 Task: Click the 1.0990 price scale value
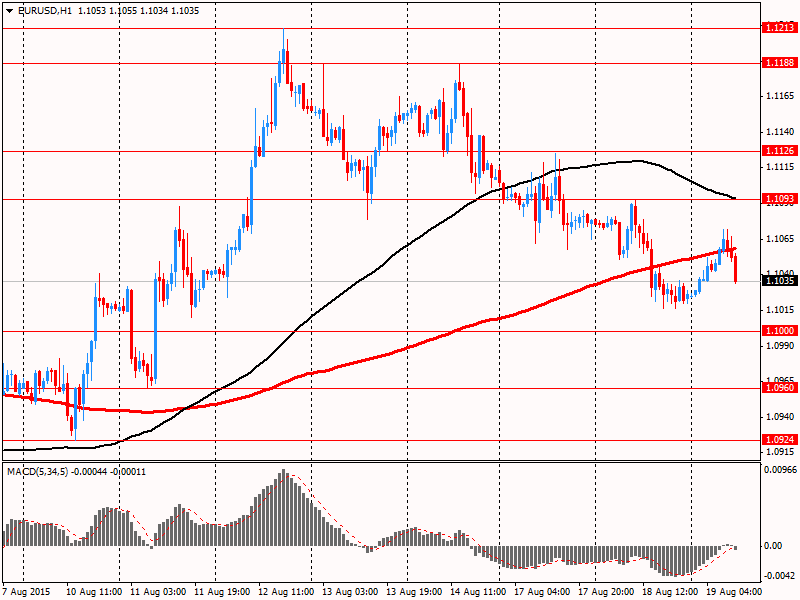pyautogui.click(x=781, y=345)
